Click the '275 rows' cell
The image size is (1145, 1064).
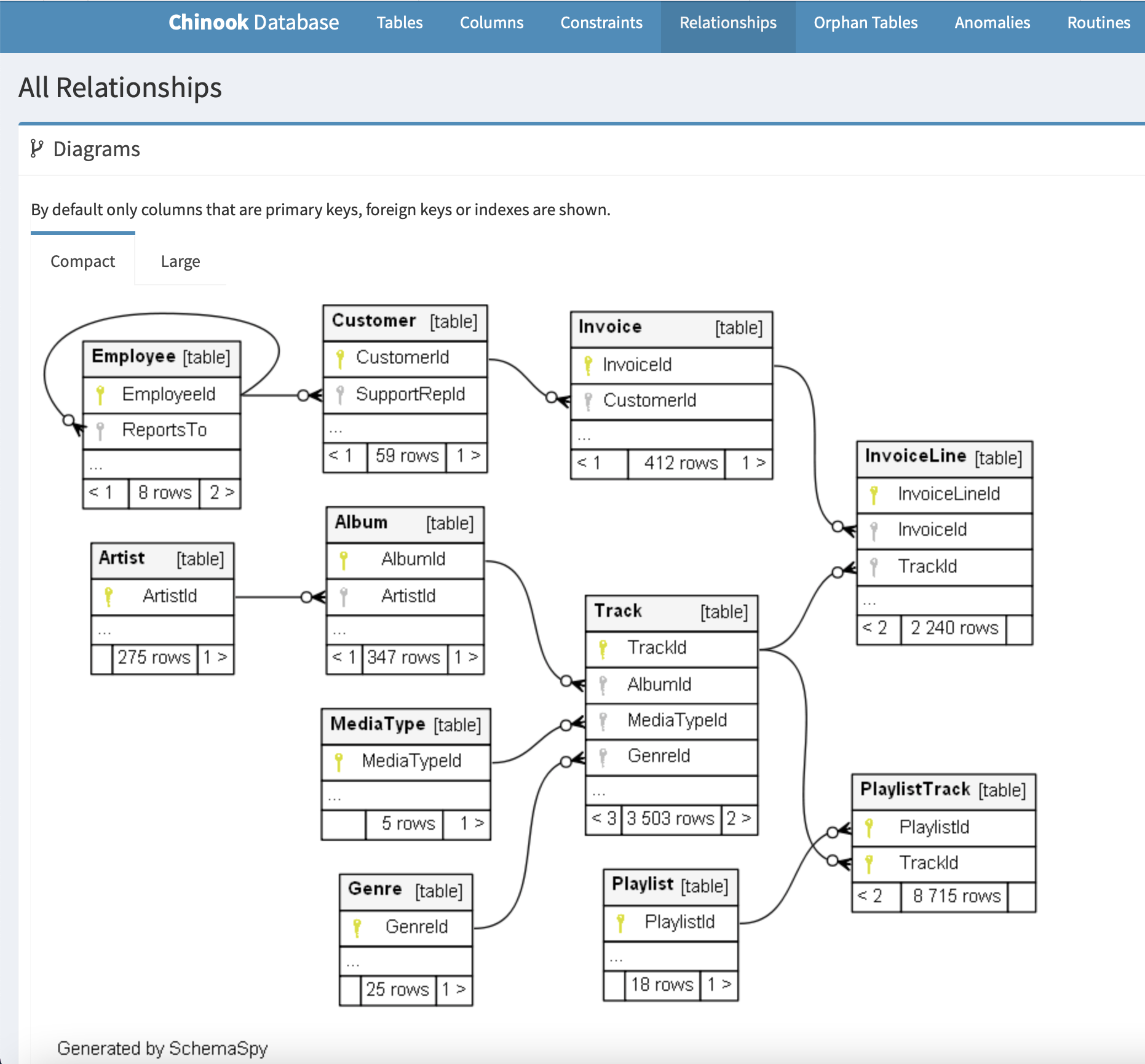tap(155, 658)
